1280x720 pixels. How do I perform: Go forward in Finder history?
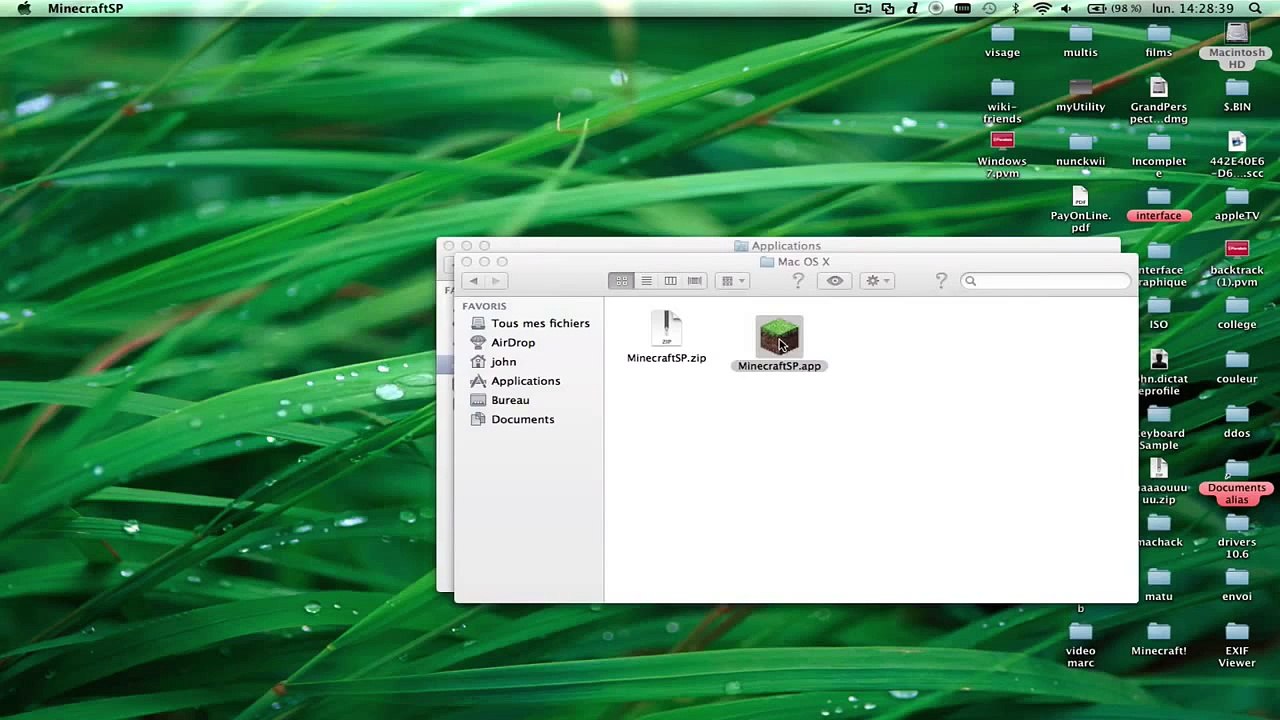495,281
